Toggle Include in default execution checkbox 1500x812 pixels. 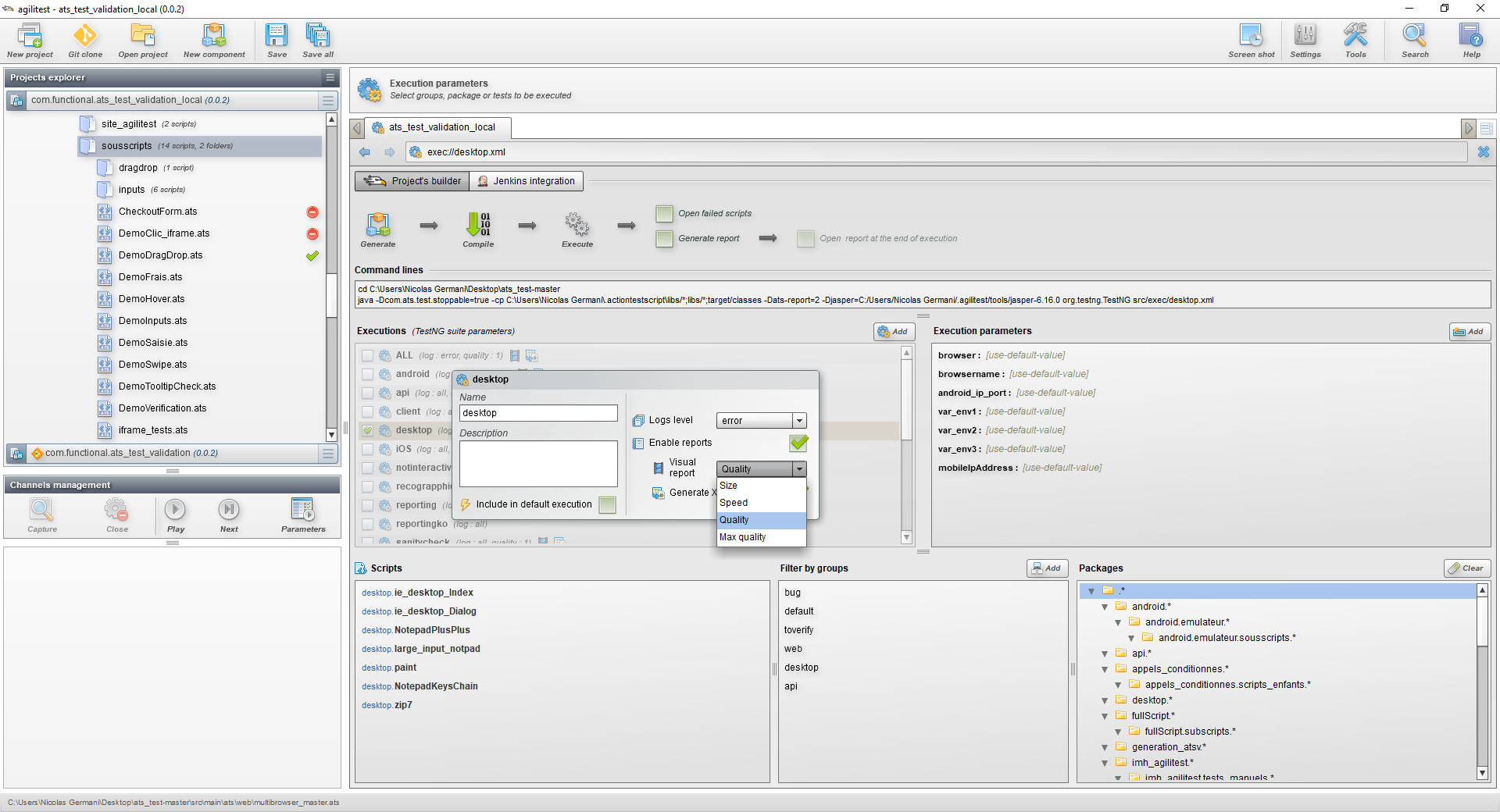pyautogui.click(x=608, y=505)
